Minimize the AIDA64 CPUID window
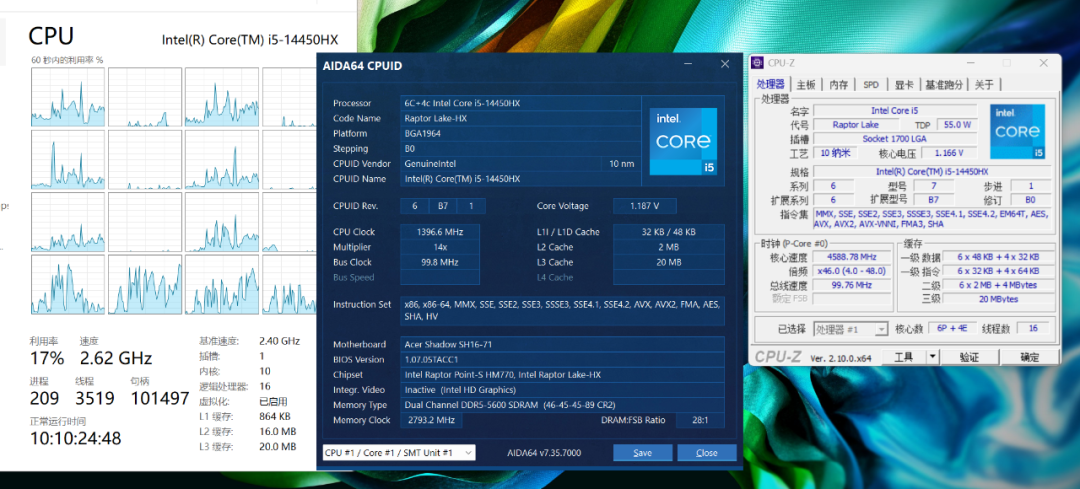 [x=688, y=64]
